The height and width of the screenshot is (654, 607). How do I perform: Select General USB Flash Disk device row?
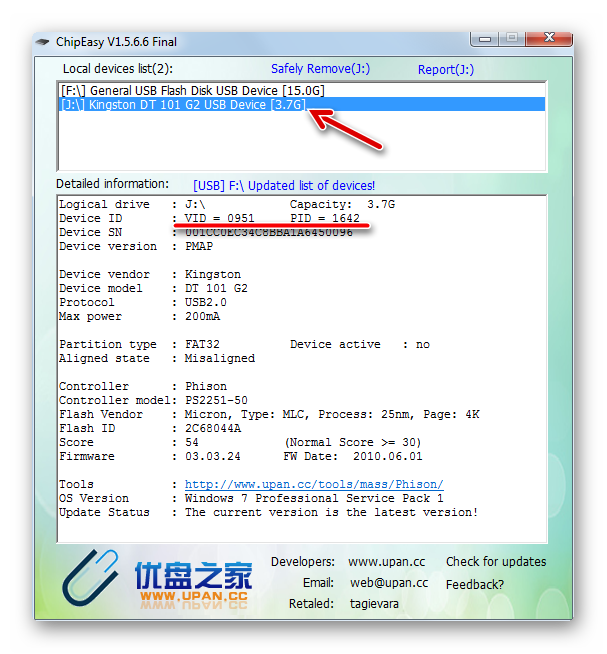[301, 91]
